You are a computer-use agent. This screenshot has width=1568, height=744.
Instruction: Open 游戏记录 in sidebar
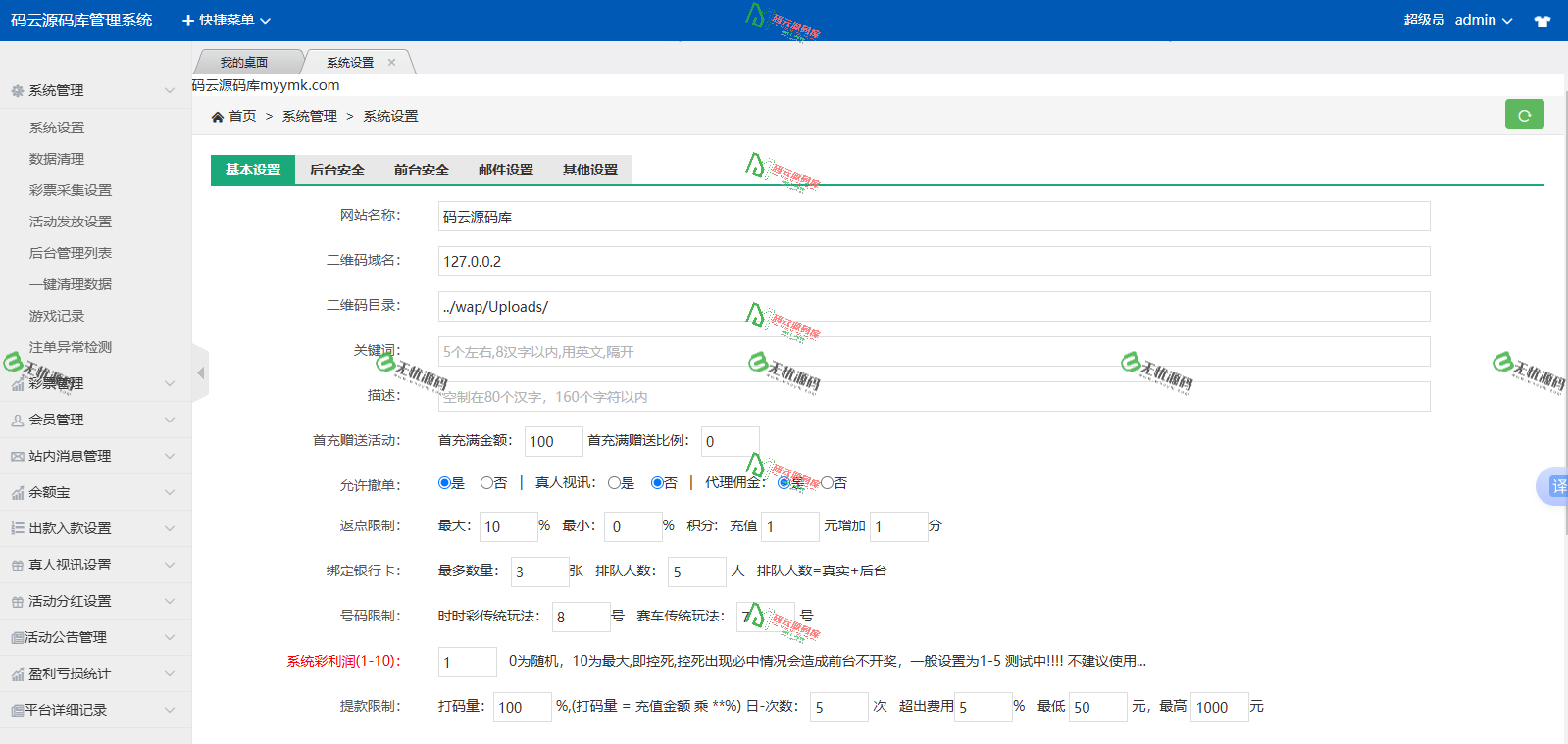(x=57, y=316)
